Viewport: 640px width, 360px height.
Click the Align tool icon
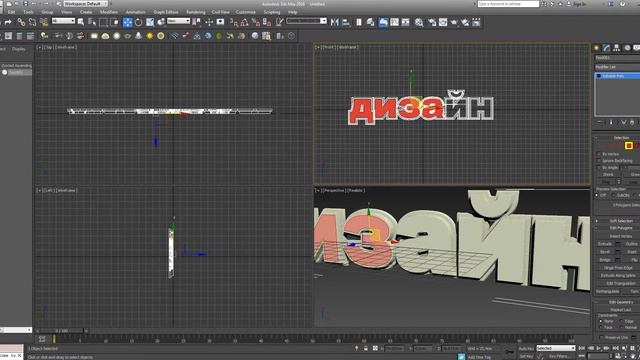click(346, 22)
